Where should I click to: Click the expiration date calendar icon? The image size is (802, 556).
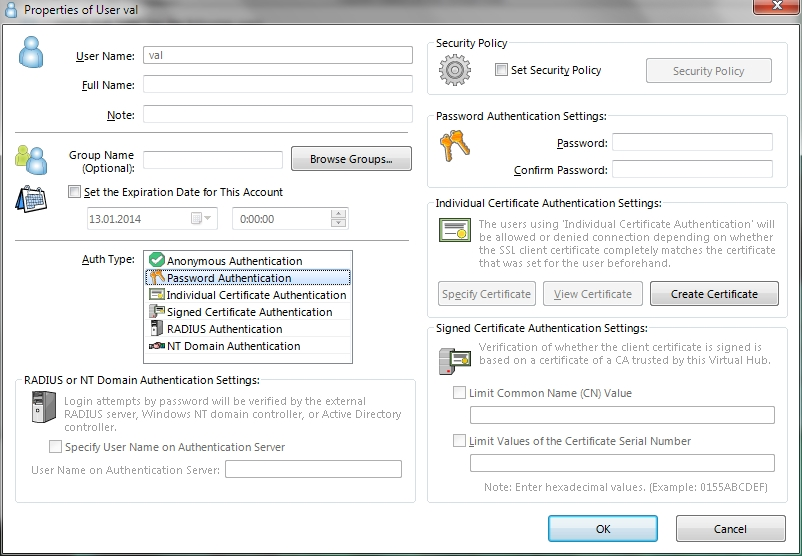point(31,199)
